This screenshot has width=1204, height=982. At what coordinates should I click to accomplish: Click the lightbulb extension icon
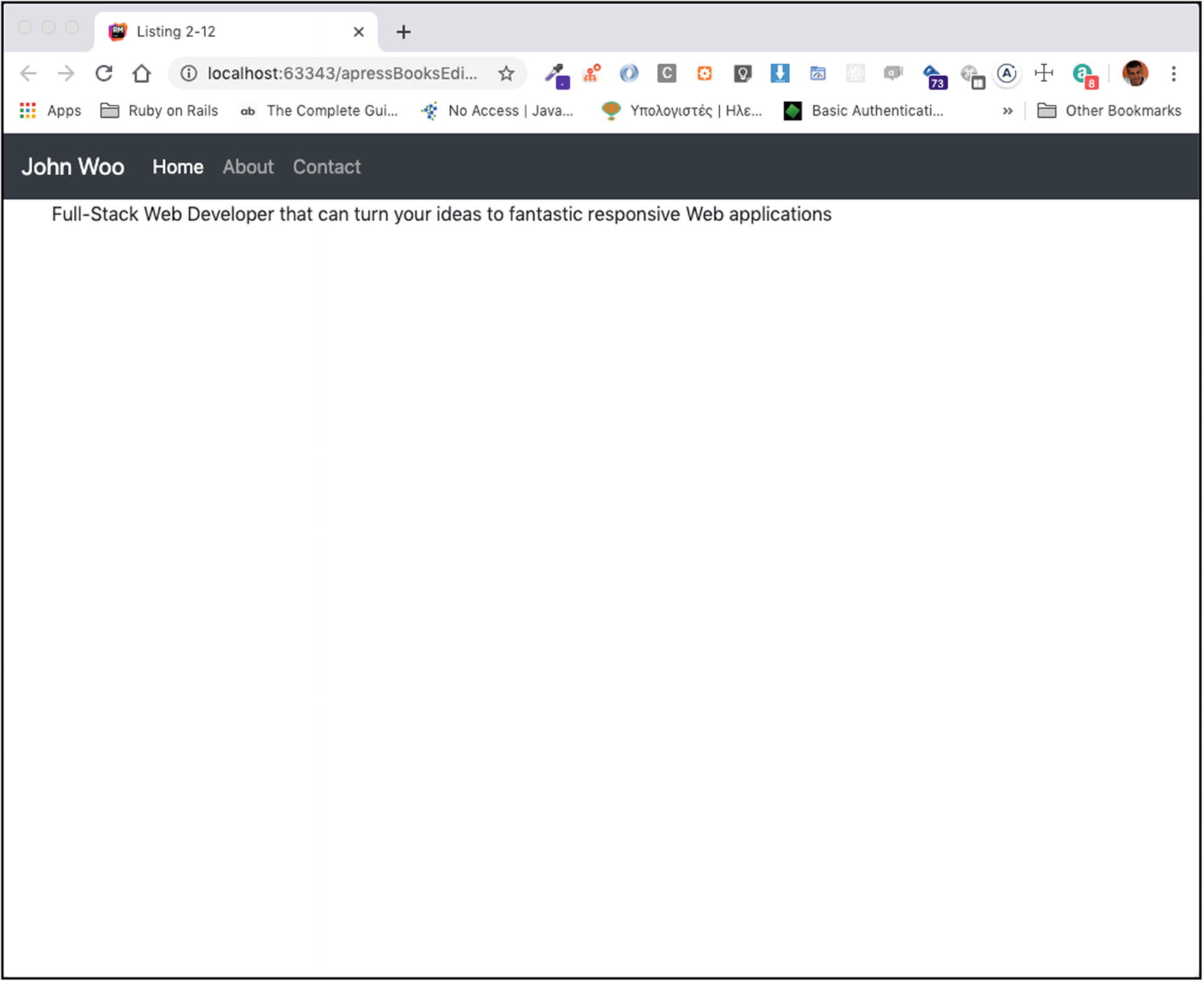[x=742, y=73]
